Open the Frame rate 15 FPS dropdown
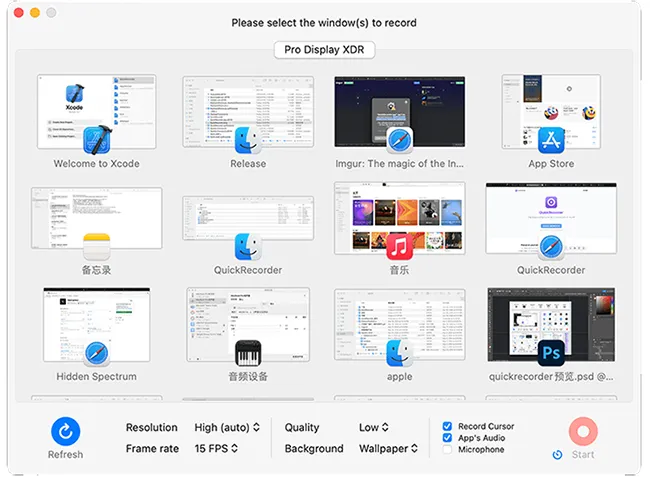Screen dimensions: 650x477 [x=217, y=449]
